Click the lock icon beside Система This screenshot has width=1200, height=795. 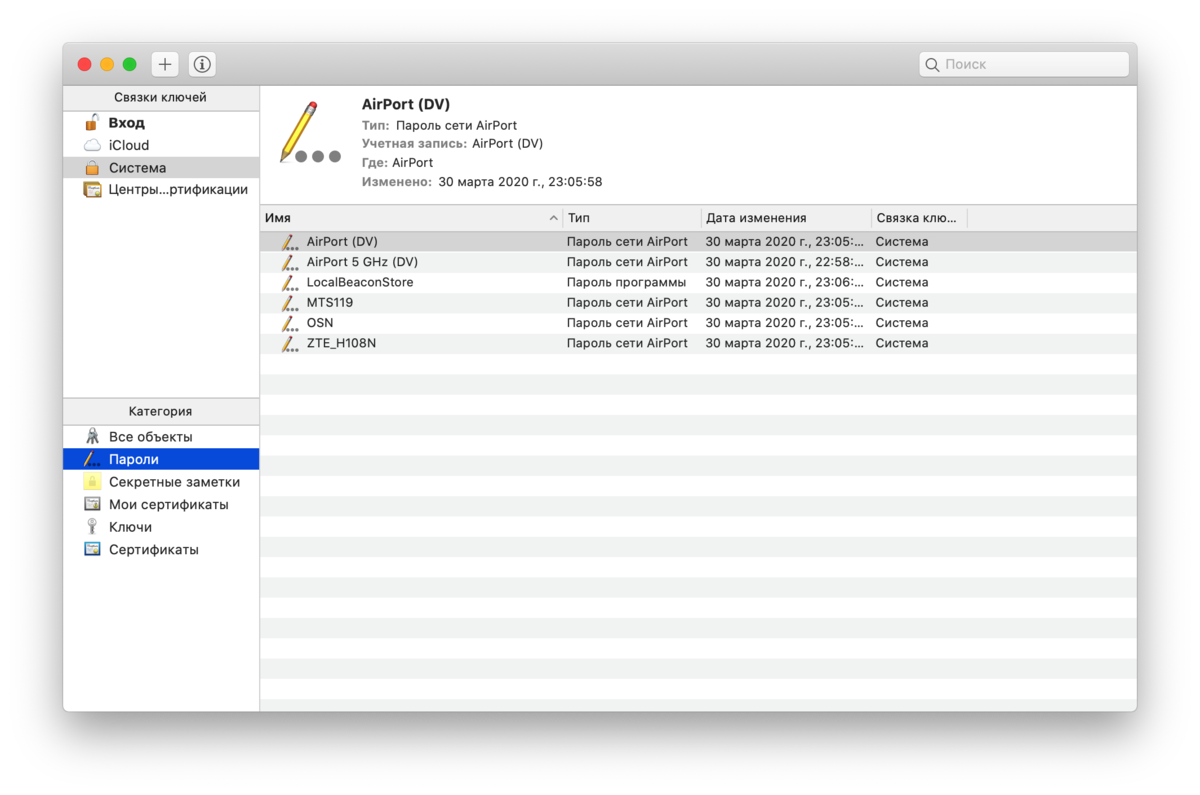pyautogui.click(x=92, y=168)
